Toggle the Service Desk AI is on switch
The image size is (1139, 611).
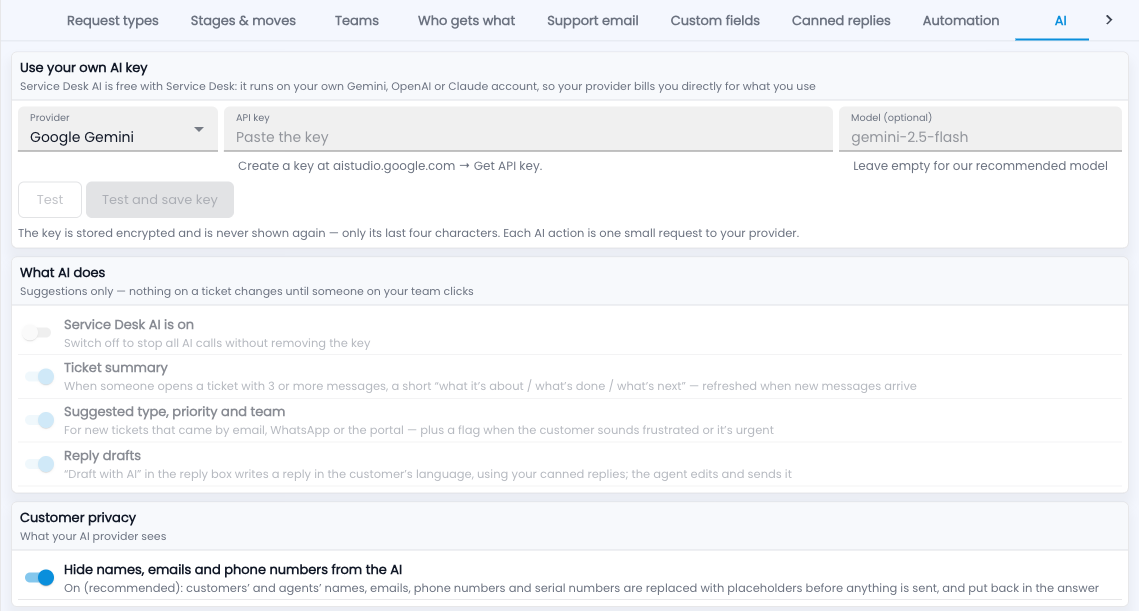click(37, 333)
